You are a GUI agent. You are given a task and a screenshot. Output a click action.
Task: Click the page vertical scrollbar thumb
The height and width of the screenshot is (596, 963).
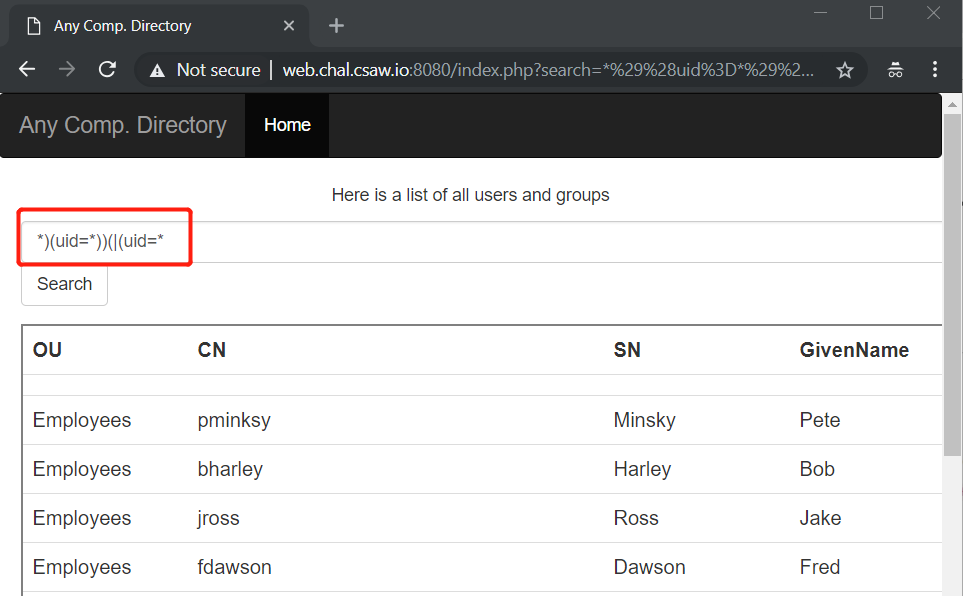(952, 284)
